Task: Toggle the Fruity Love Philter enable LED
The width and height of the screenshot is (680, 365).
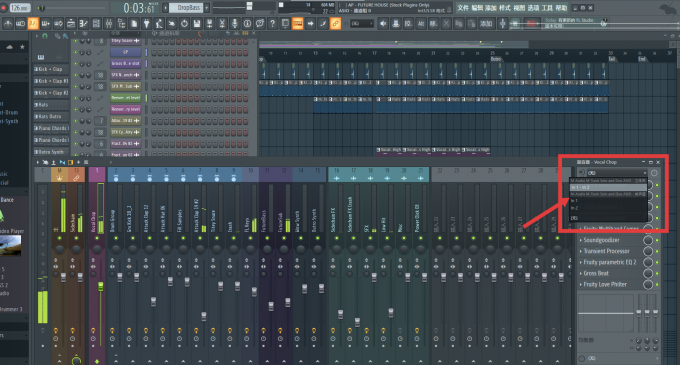Action: (657, 285)
